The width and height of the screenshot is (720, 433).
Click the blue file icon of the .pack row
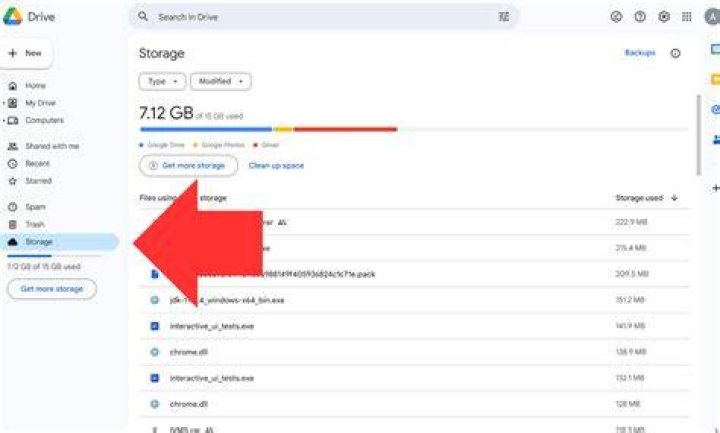coord(155,274)
